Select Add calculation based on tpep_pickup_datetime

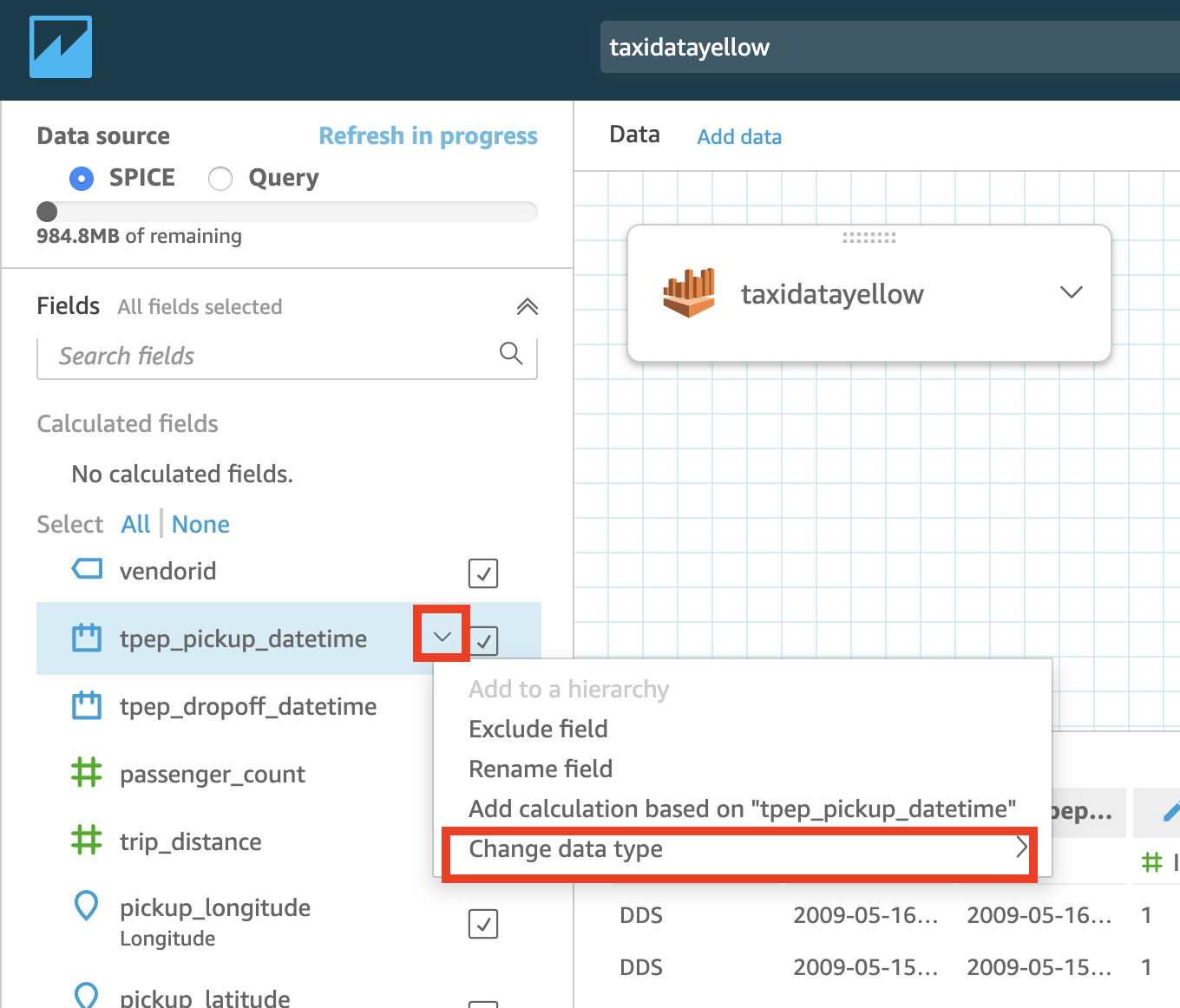743,808
